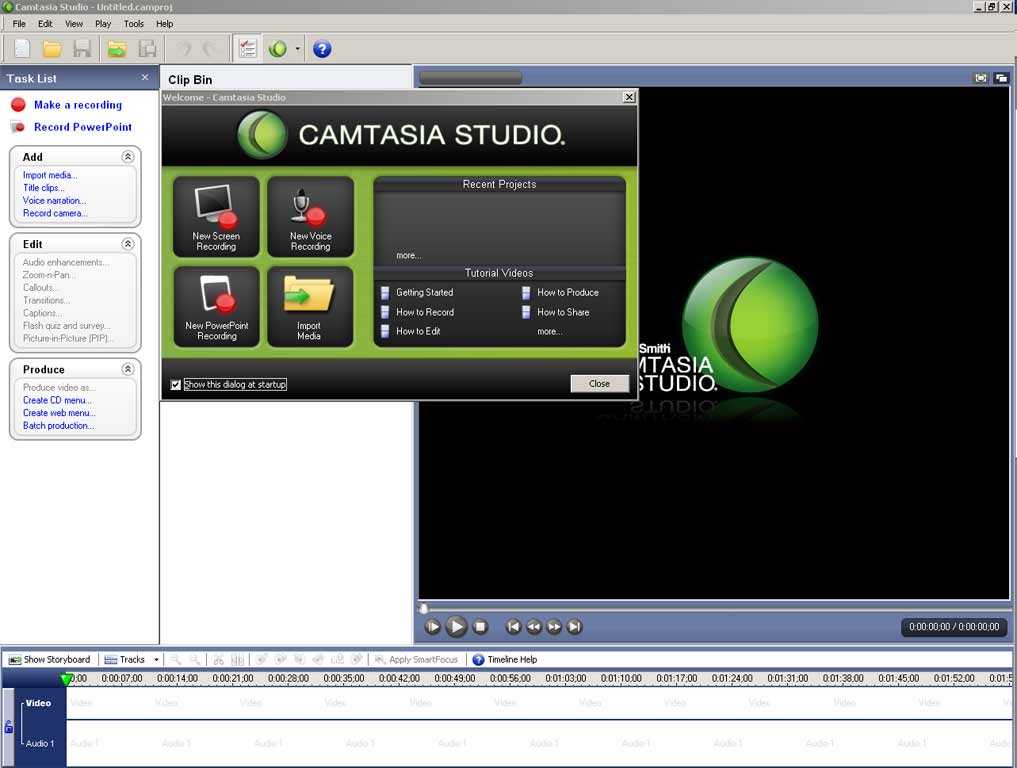Open the dropdown arrow beside Recorder icon

point(298,49)
